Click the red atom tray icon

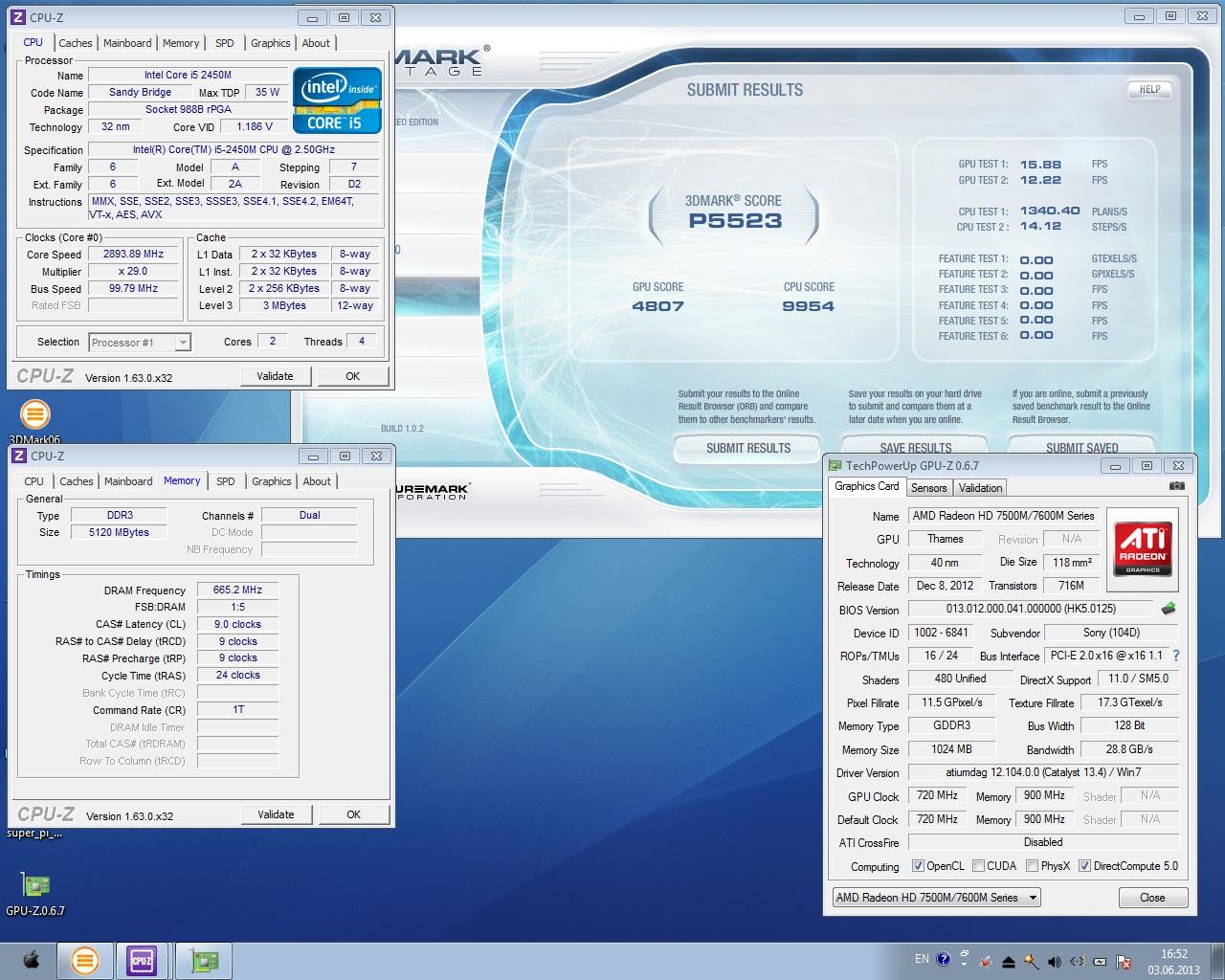pyautogui.click(x=985, y=961)
